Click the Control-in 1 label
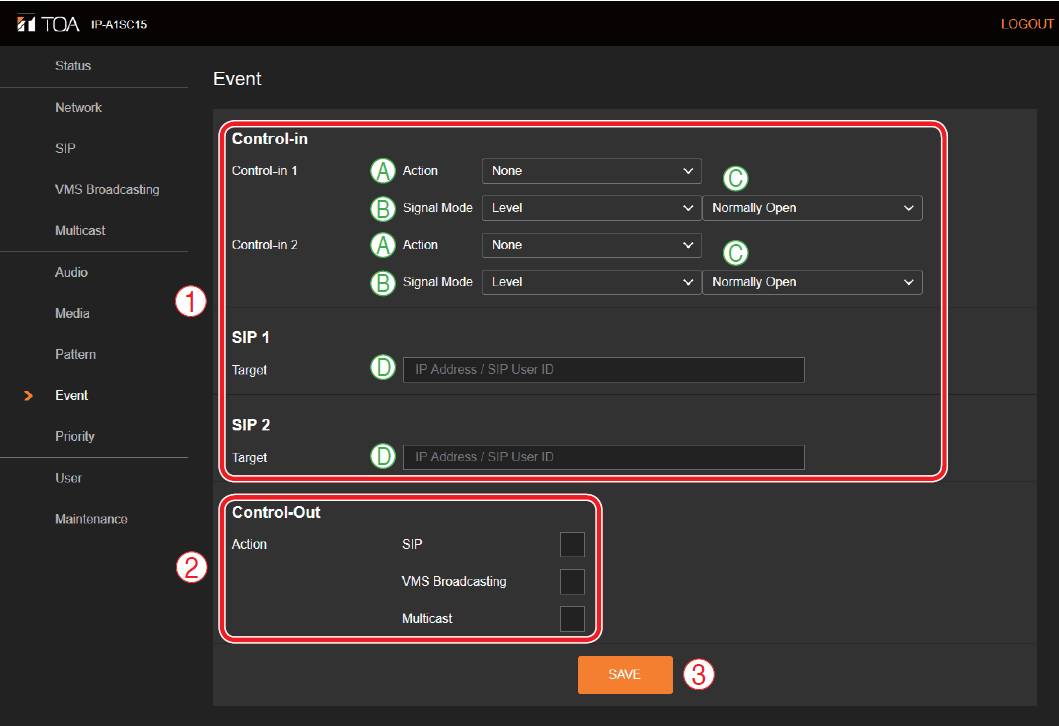This screenshot has height=726, width=1059. 265,171
